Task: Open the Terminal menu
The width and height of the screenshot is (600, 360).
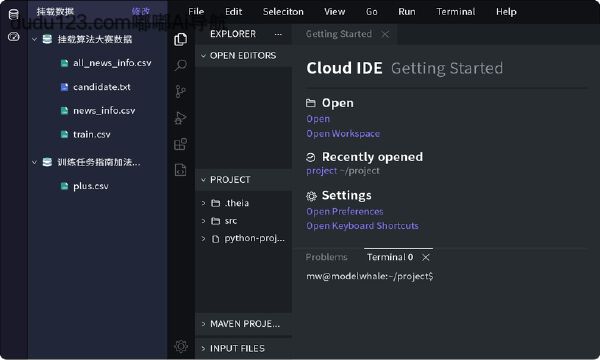Action: 456,12
